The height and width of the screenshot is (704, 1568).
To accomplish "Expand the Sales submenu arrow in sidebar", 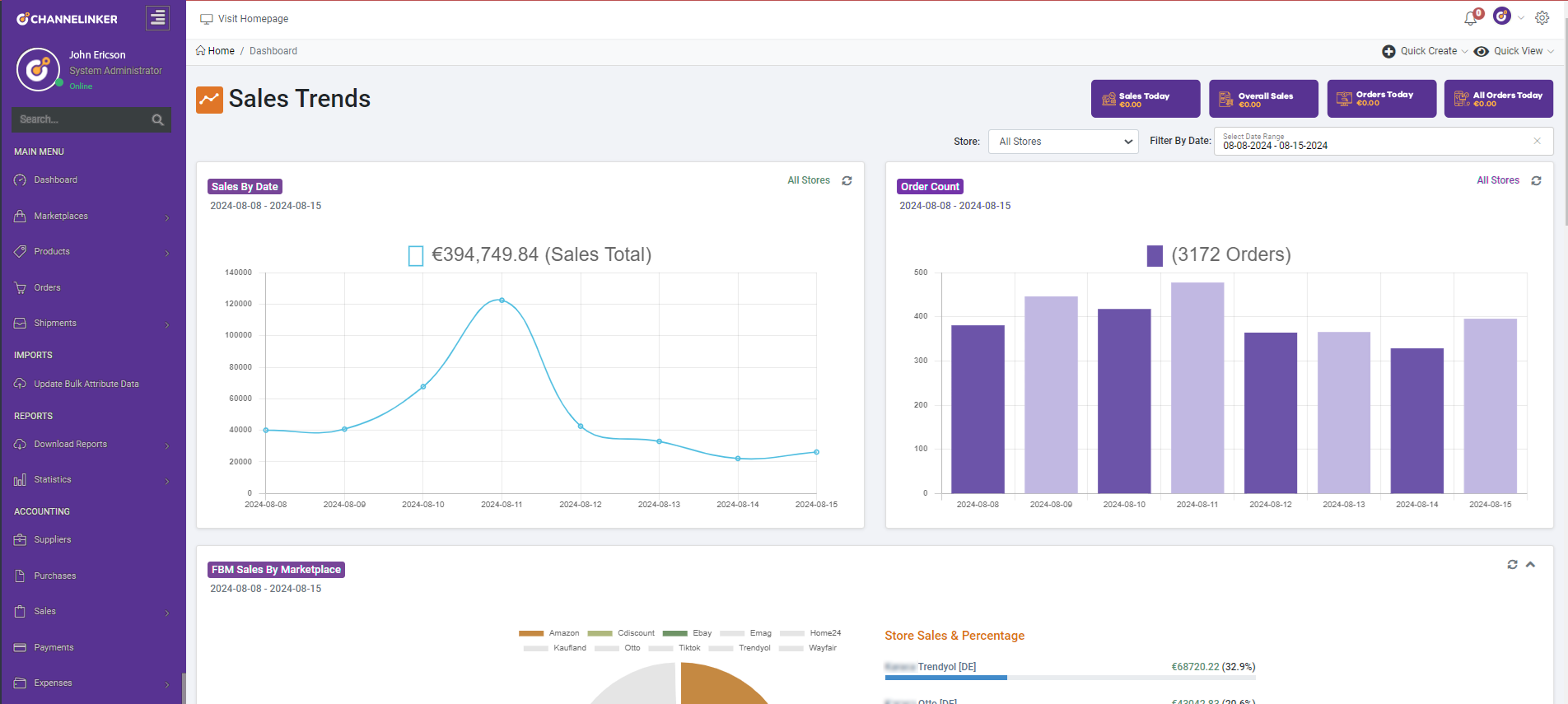I will pos(167,613).
